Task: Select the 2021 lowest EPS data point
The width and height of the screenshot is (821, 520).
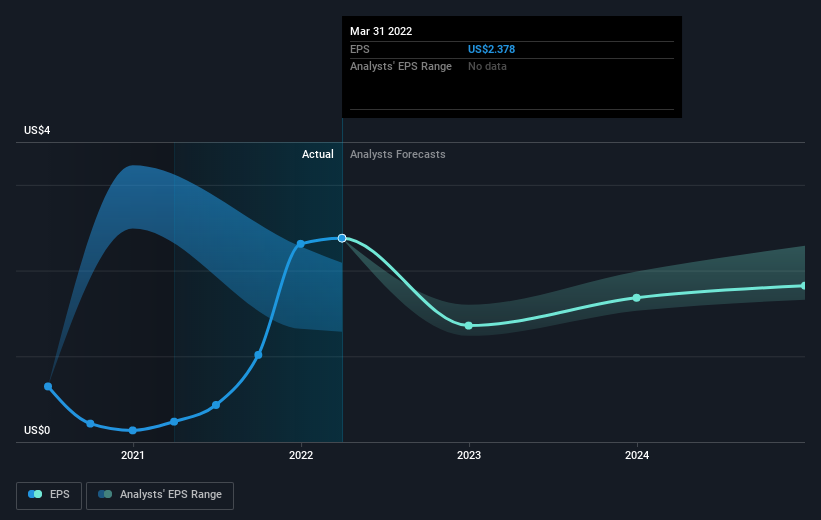Action: (132, 430)
